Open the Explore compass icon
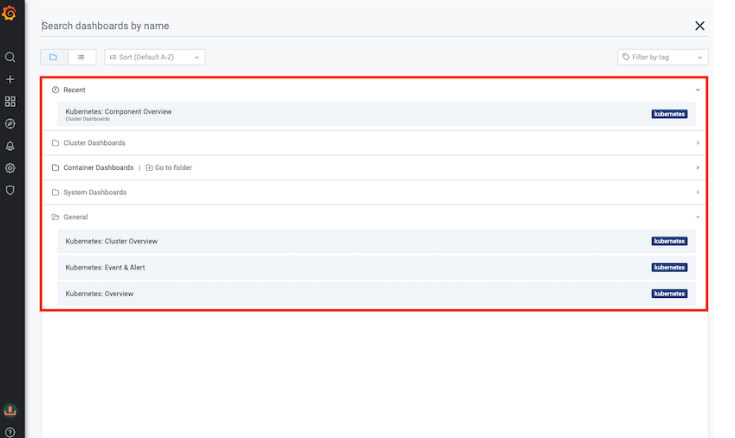The width and height of the screenshot is (735, 438). coord(10,124)
